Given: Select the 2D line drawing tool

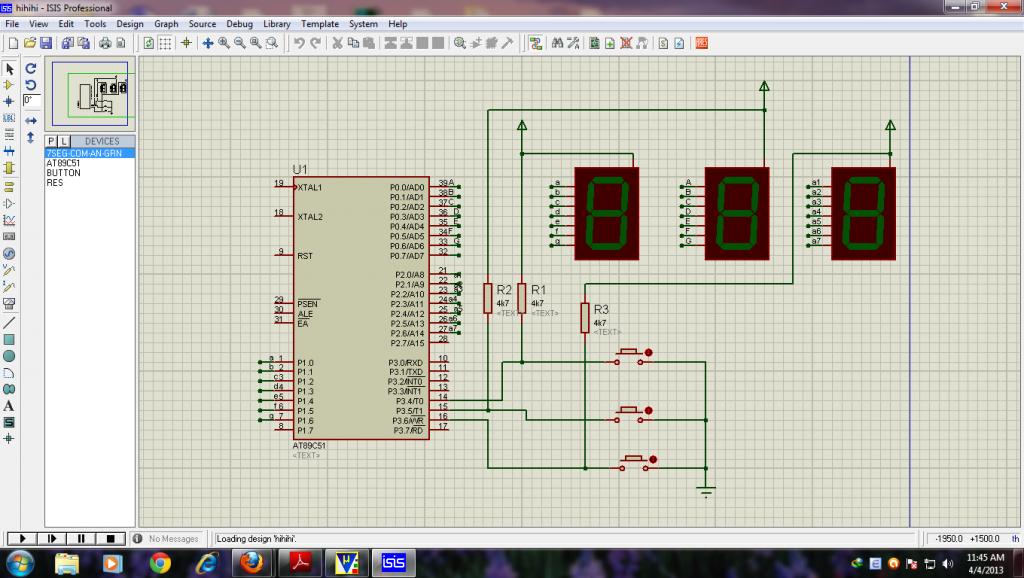Looking at the screenshot, I should click(x=9, y=322).
